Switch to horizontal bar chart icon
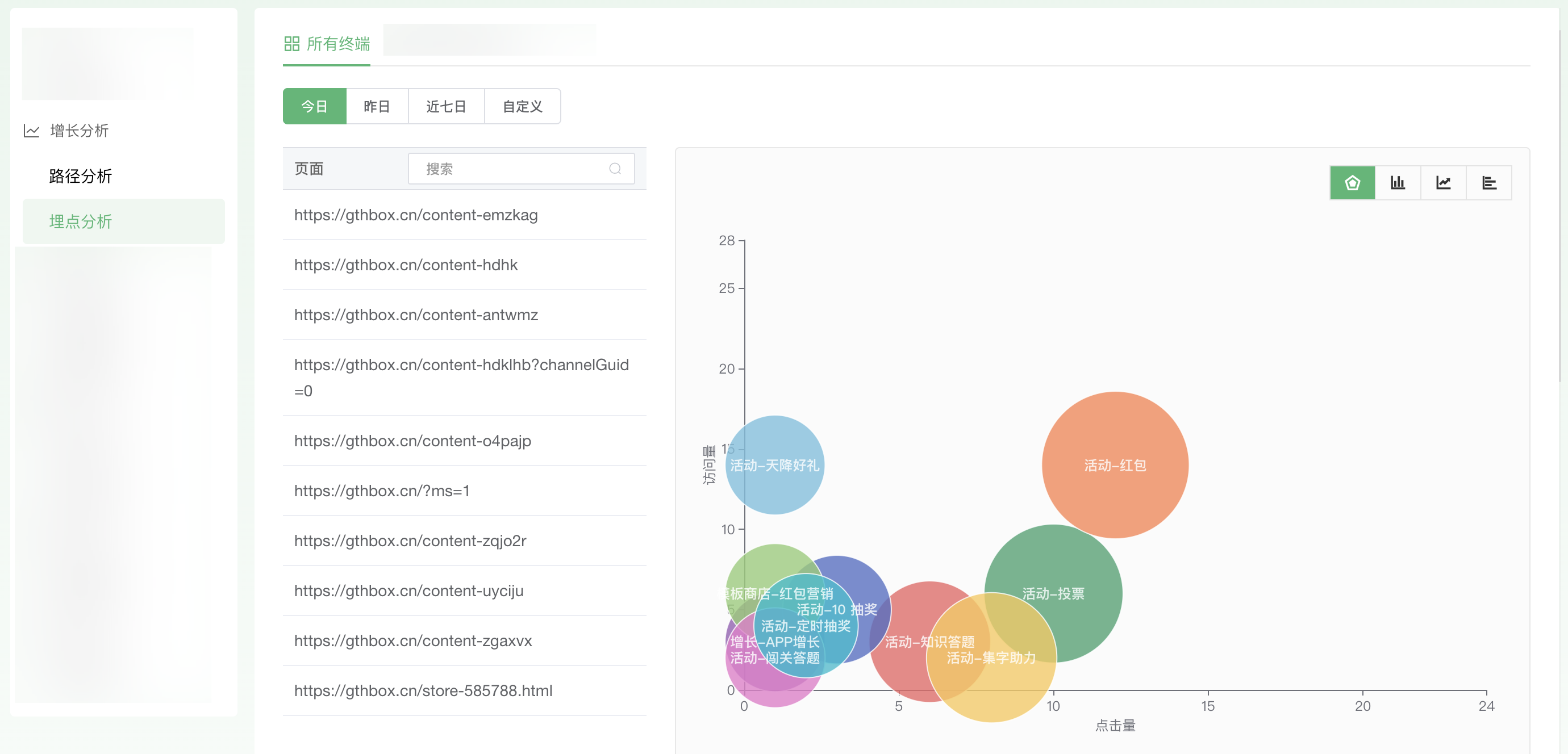1568x754 pixels. [1489, 183]
